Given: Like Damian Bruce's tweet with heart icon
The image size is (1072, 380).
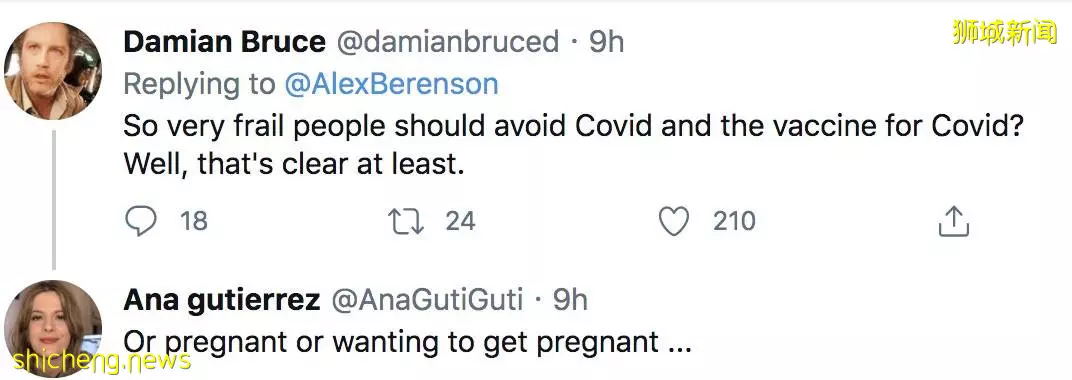Looking at the screenshot, I should coord(674,221).
